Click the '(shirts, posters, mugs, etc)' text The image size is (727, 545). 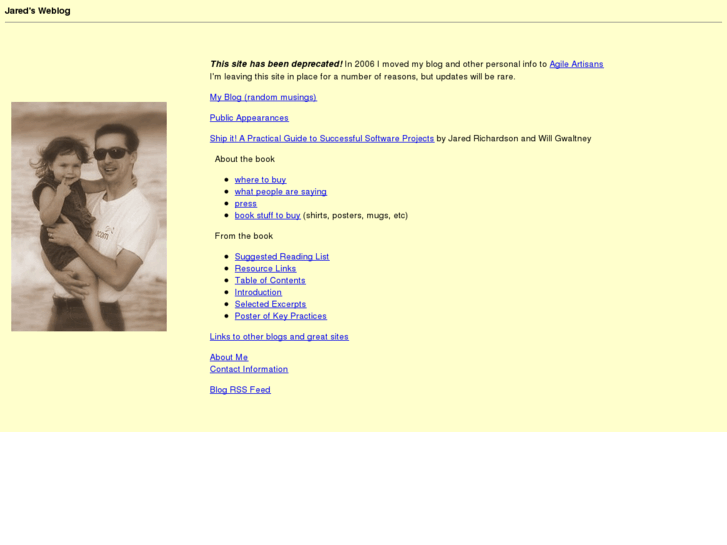(355, 215)
